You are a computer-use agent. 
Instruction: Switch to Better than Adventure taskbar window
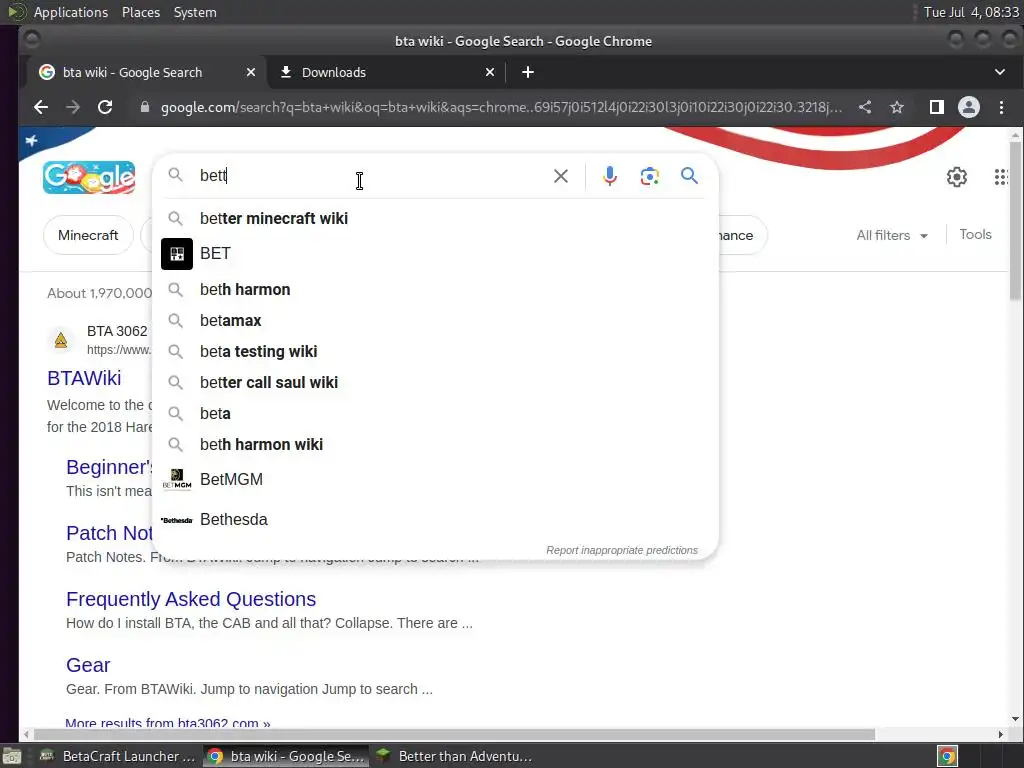[455, 756]
